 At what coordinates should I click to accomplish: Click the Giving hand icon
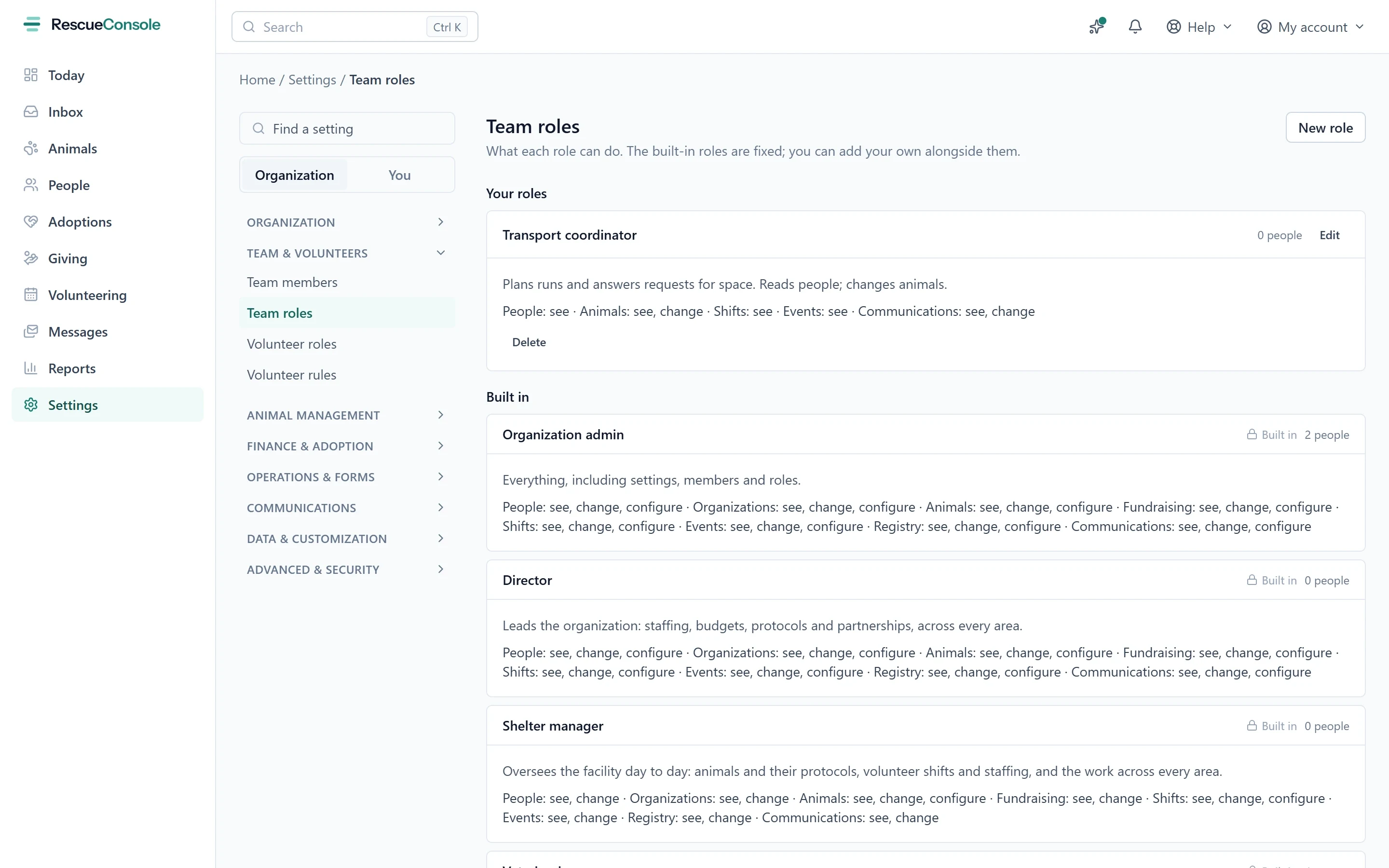(31, 258)
